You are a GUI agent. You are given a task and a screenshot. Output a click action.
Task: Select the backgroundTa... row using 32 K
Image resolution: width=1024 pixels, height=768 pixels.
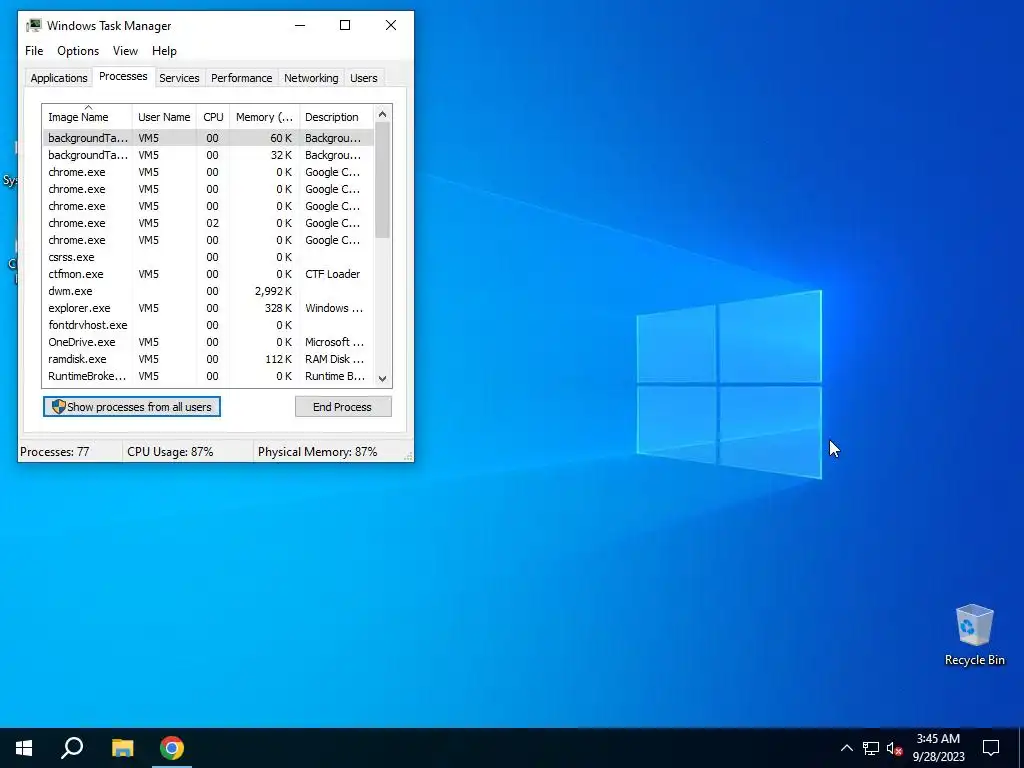(x=208, y=155)
